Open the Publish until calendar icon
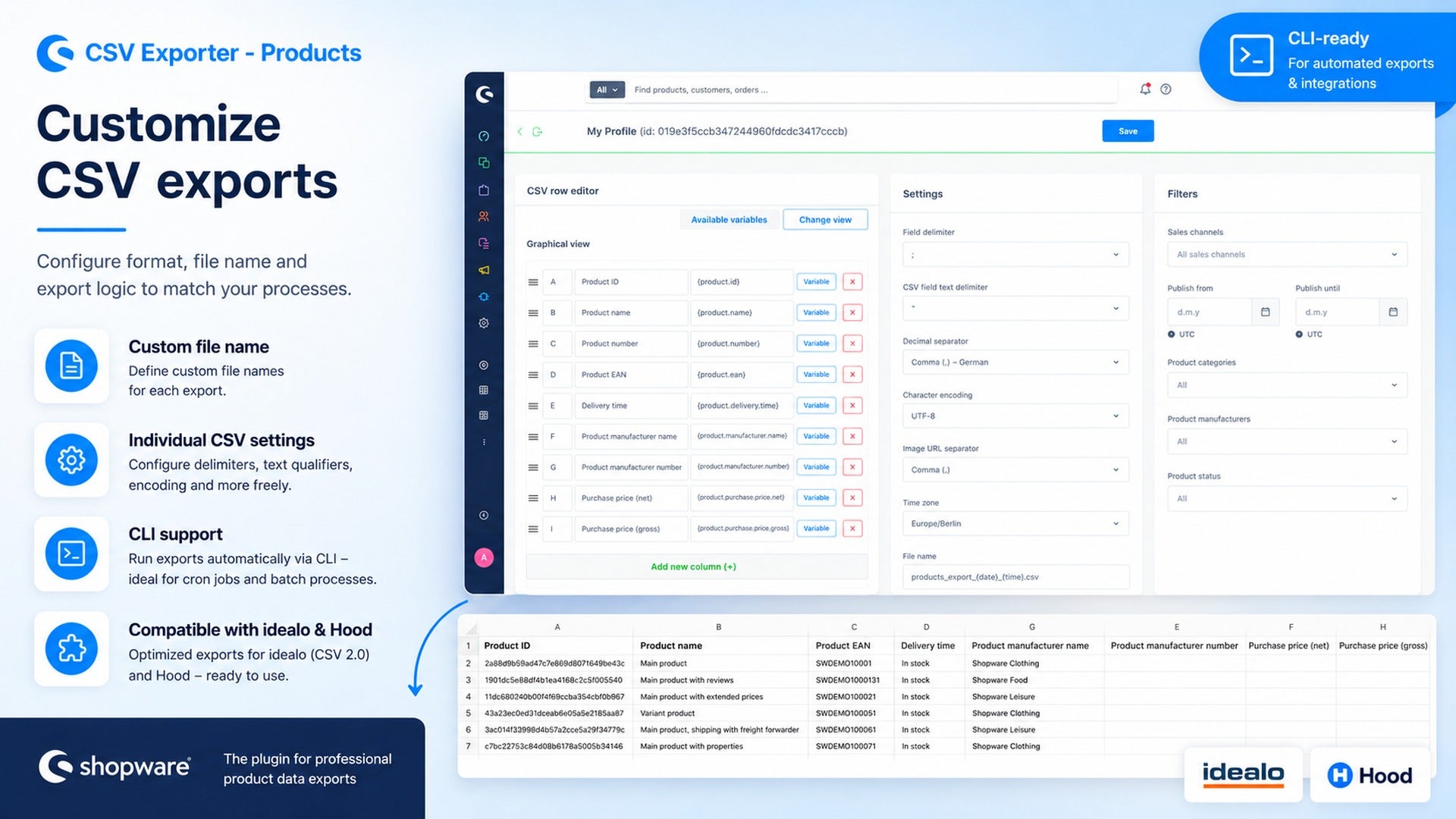 point(1393,312)
